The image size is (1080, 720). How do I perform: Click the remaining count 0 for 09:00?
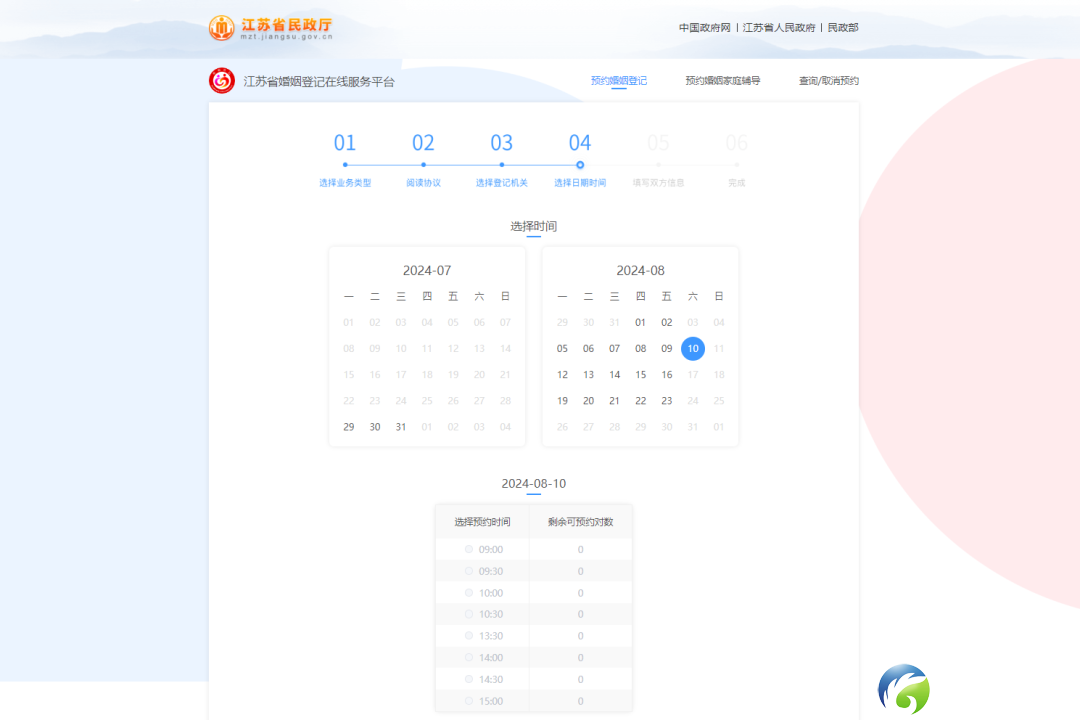581,549
